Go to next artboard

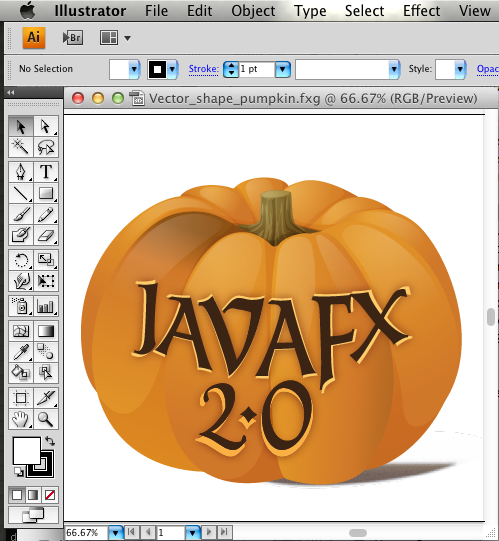pos(208,532)
